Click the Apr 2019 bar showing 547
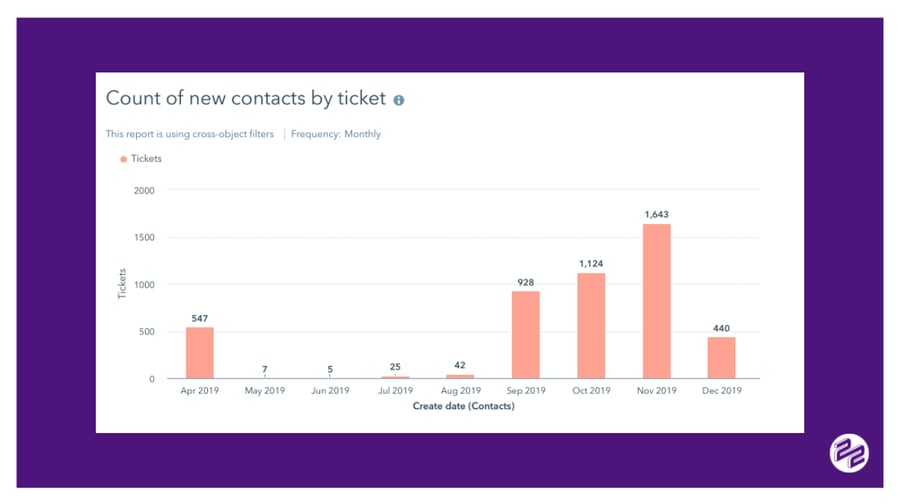 pyautogui.click(x=200, y=353)
